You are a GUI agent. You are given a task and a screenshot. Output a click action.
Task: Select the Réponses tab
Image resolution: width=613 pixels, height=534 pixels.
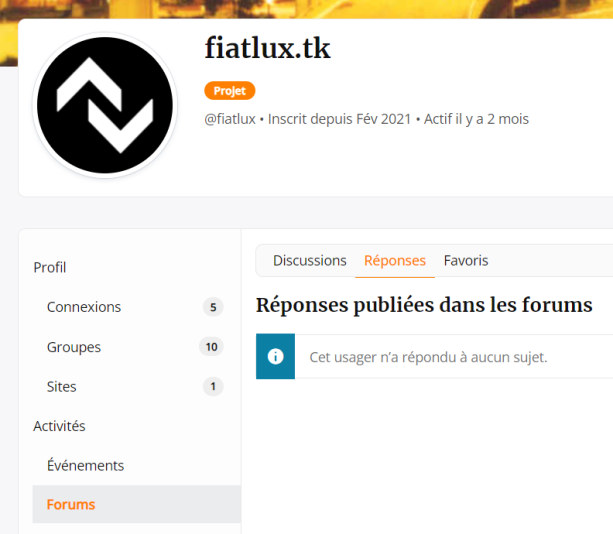point(395,261)
